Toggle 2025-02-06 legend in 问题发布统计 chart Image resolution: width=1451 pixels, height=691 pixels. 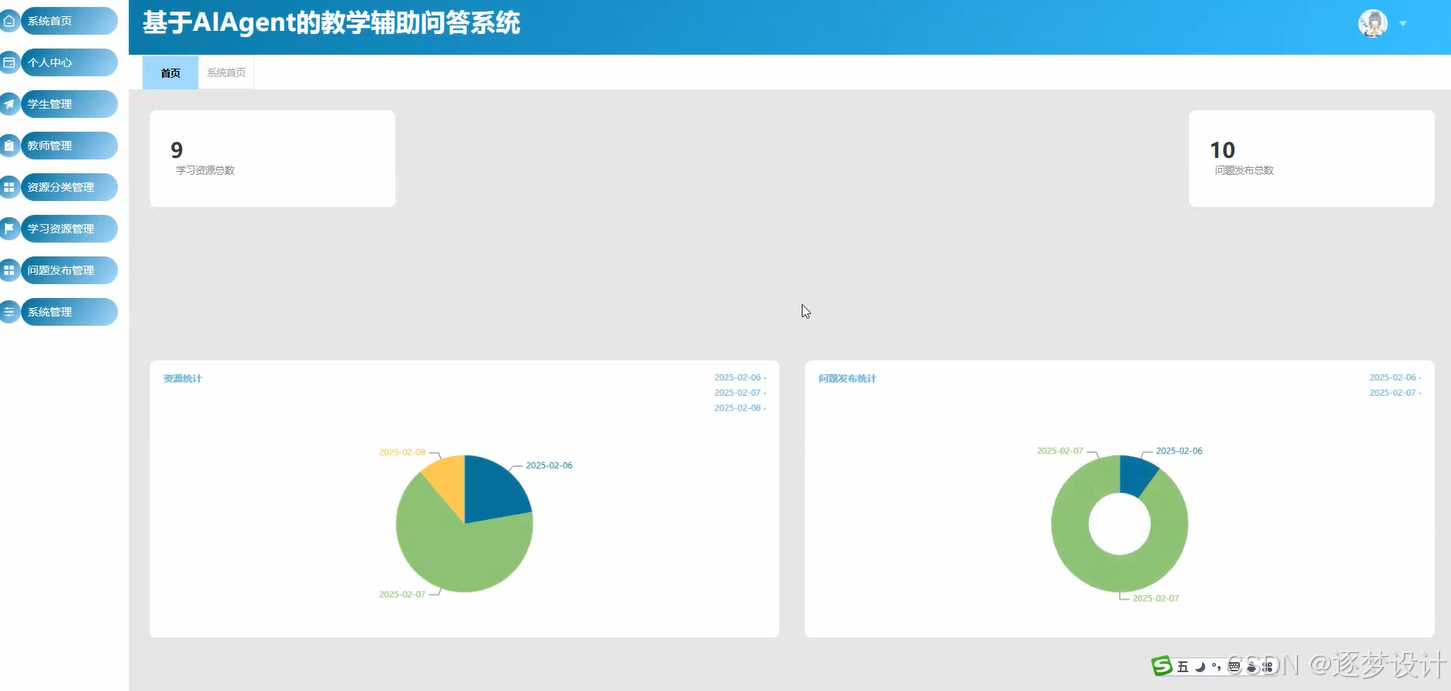point(1395,378)
